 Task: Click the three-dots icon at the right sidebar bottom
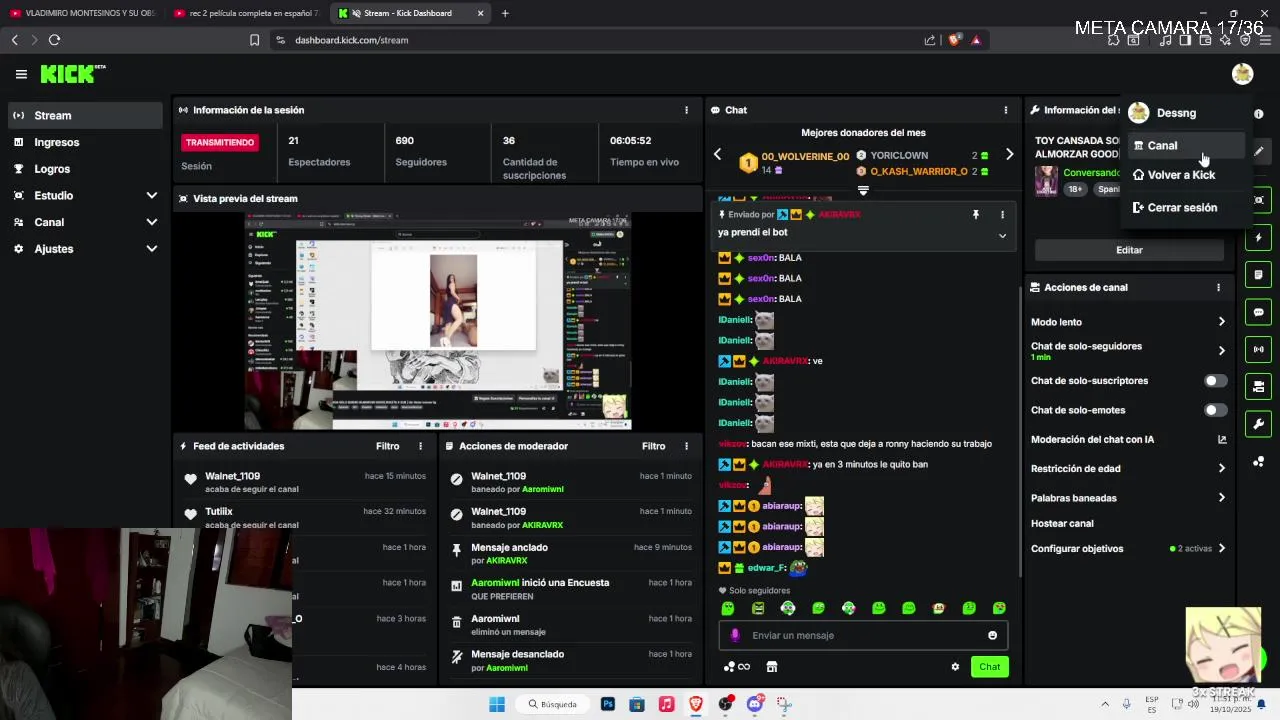[x=1259, y=461]
